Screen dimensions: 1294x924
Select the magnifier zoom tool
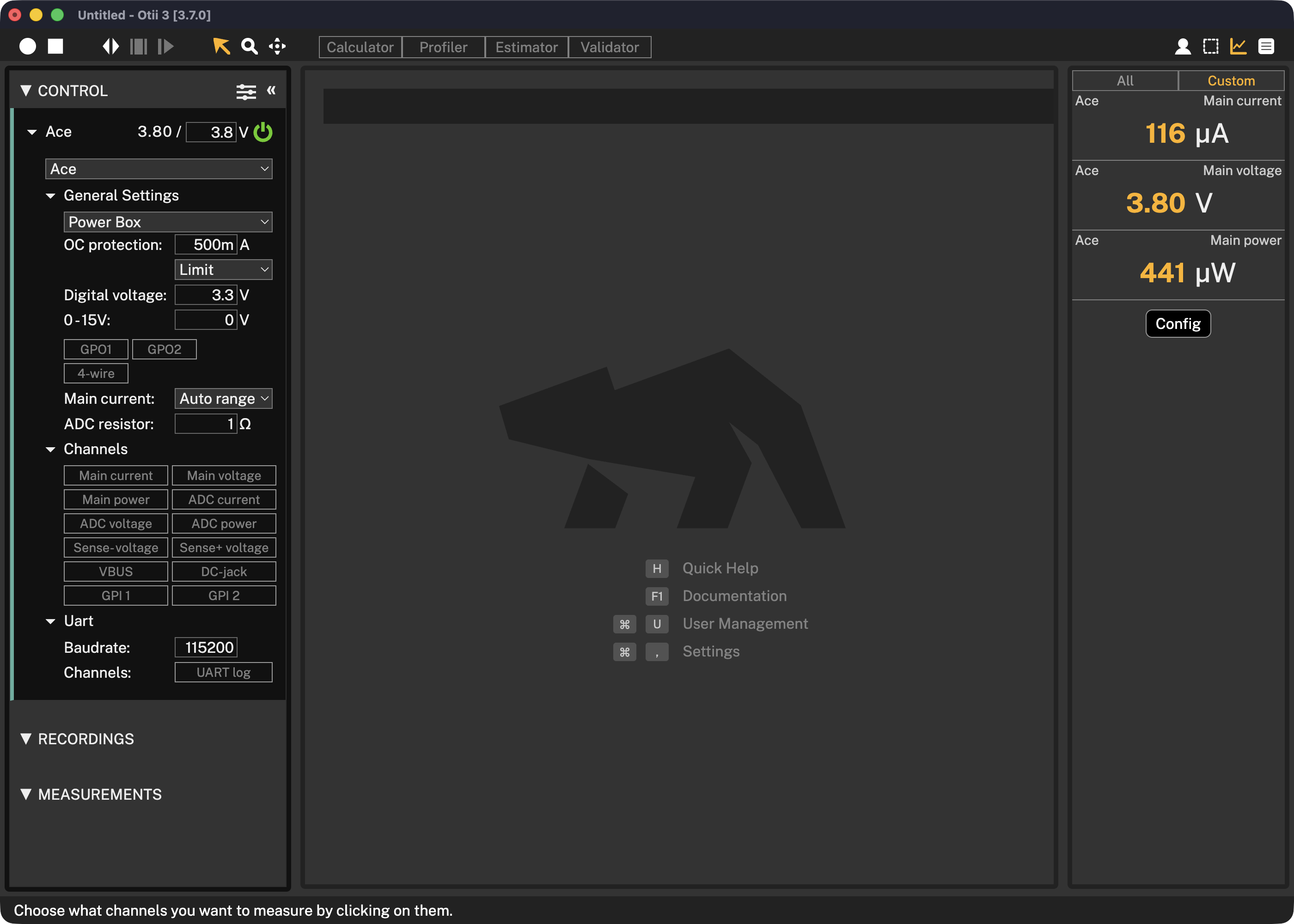(249, 47)
